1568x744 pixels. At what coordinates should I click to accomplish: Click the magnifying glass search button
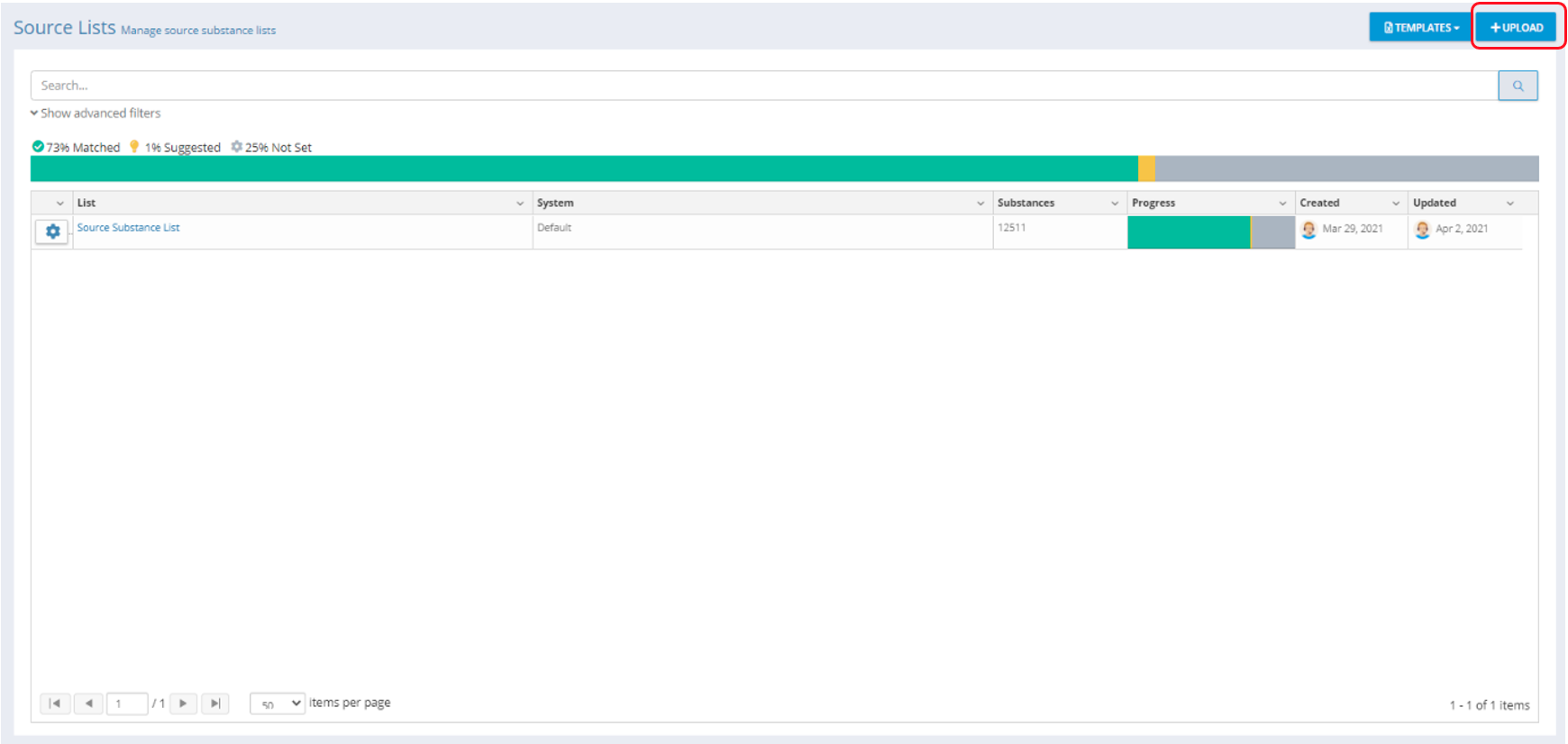click(x=1518, y=86)
